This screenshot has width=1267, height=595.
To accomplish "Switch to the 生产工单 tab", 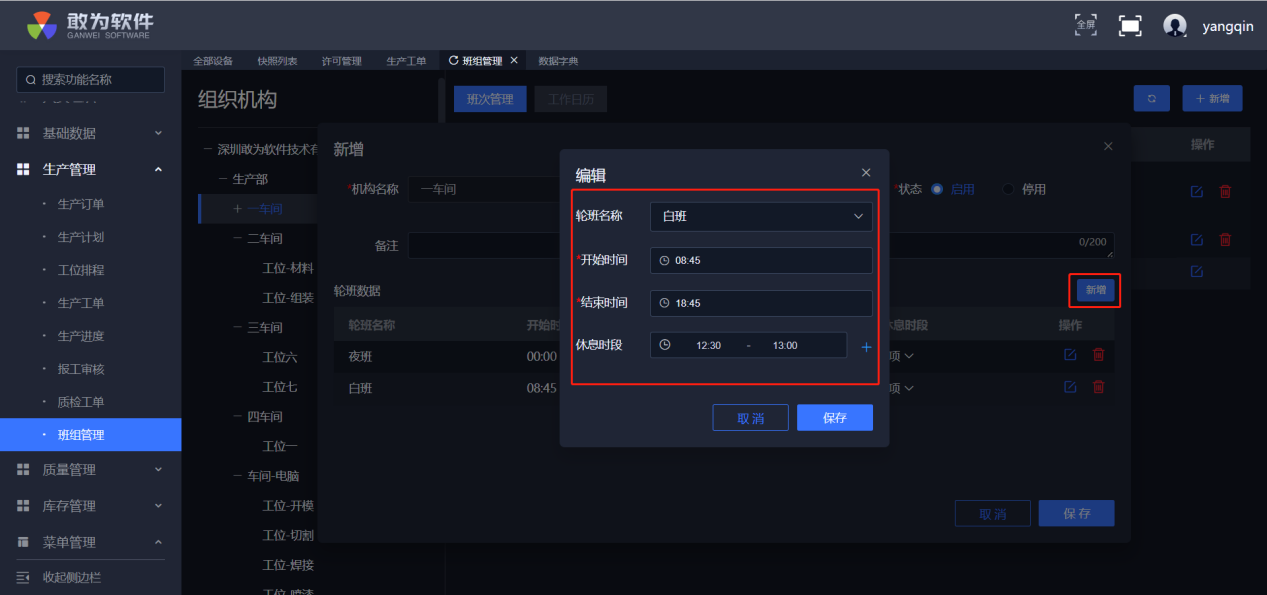I will [406, 61].
